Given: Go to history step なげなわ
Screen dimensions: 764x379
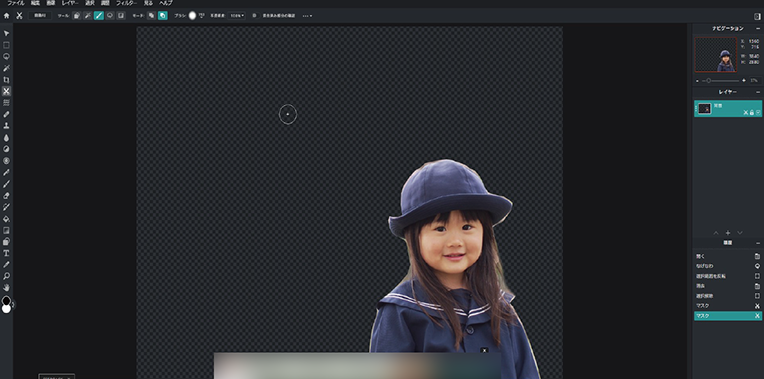Looking at the screenshot, I should (728, 266).
